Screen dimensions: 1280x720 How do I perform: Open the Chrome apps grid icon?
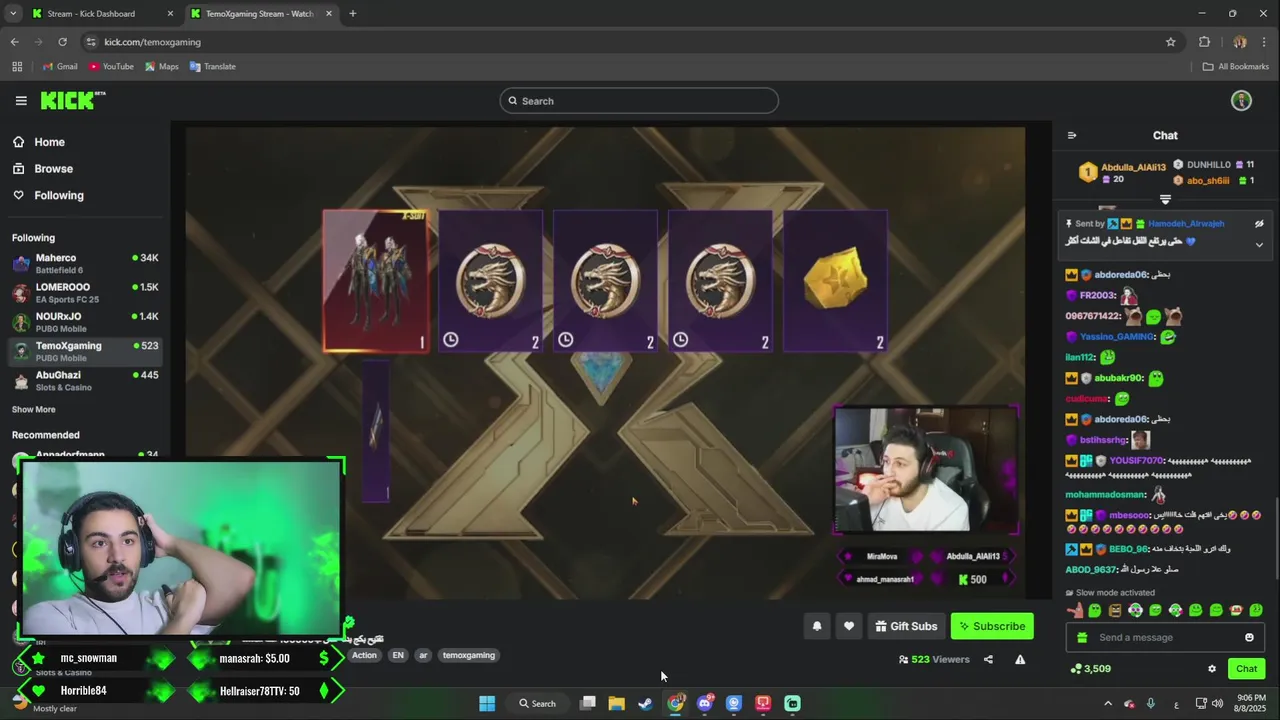click(x=17, y=67)
